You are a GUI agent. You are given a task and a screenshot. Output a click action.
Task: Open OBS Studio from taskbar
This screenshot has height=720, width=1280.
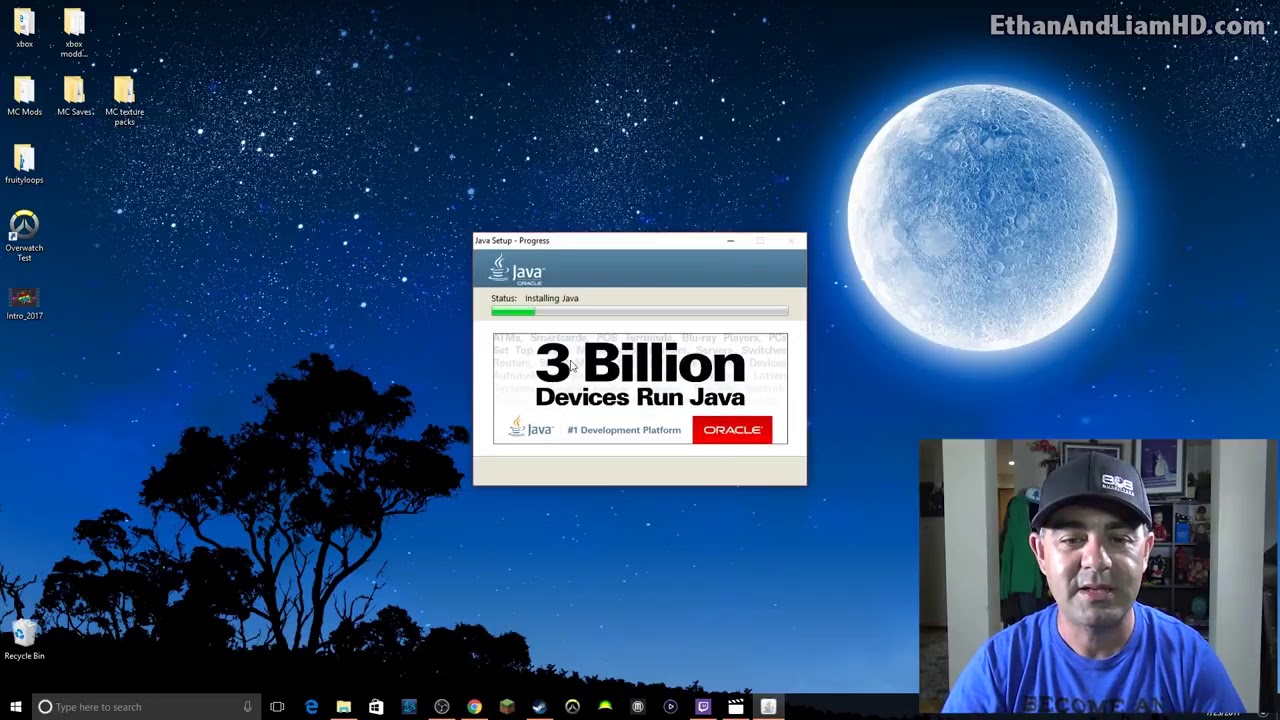click(441, 707)
